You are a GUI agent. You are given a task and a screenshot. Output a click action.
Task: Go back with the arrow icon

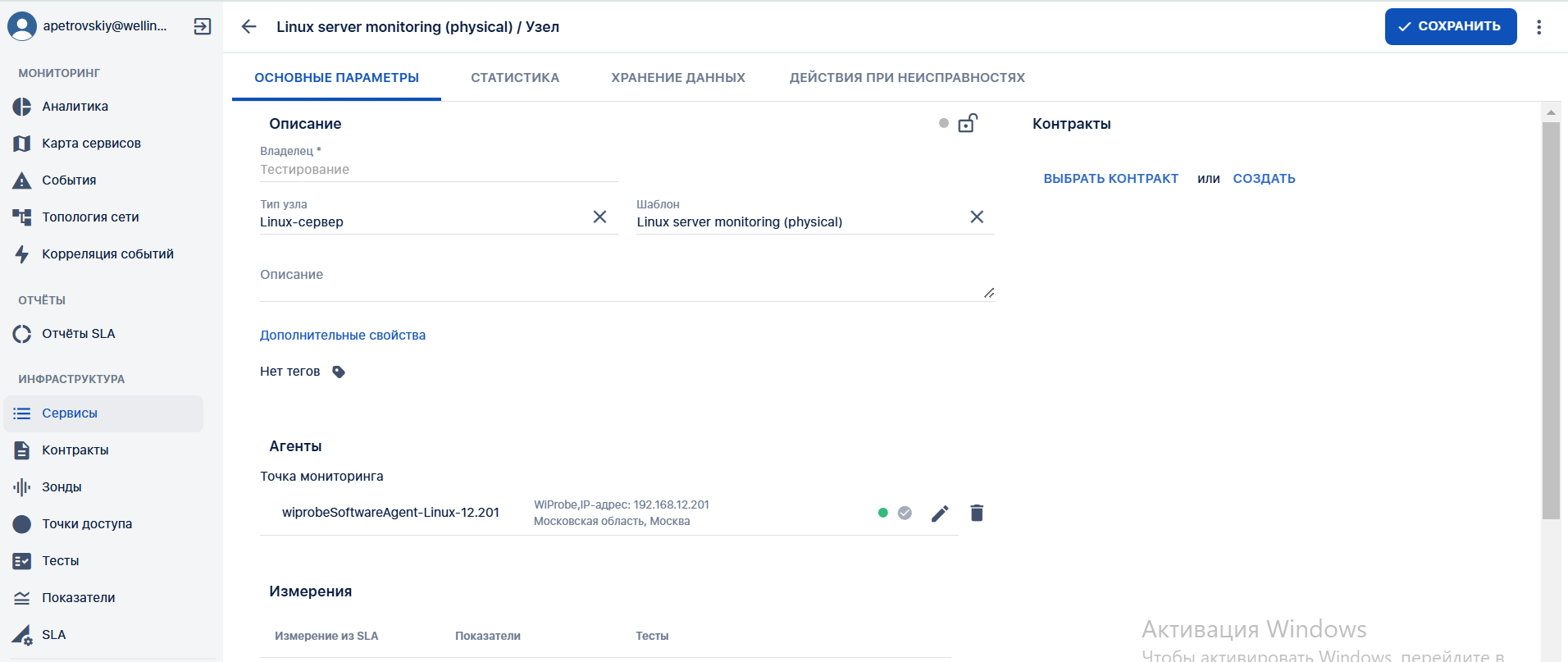[x=248, y=26]
